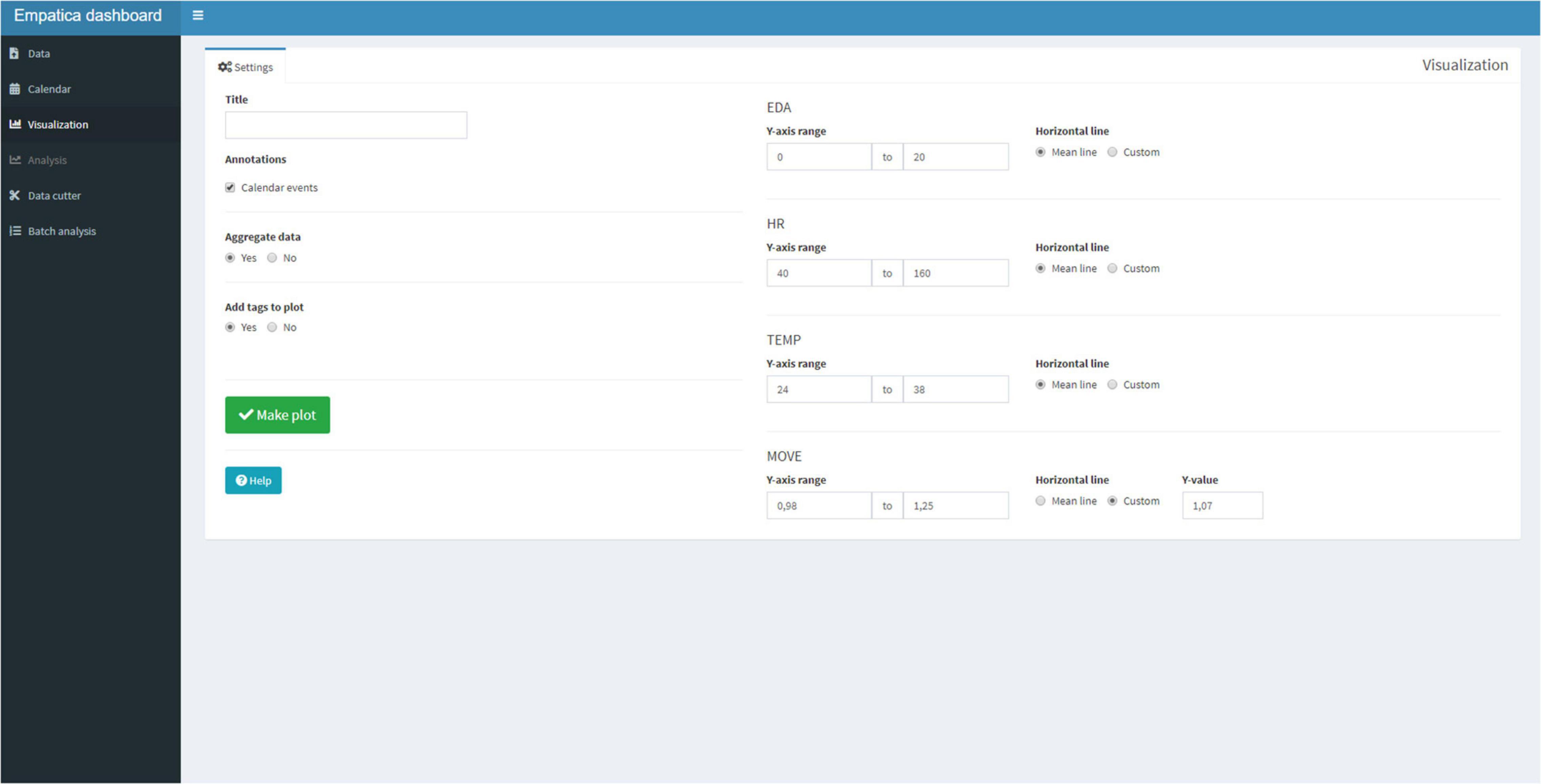Click the Add tags to plot label
Viewport: 1541px width, 784px height.
pyautogui.click(x=265, y=307)
